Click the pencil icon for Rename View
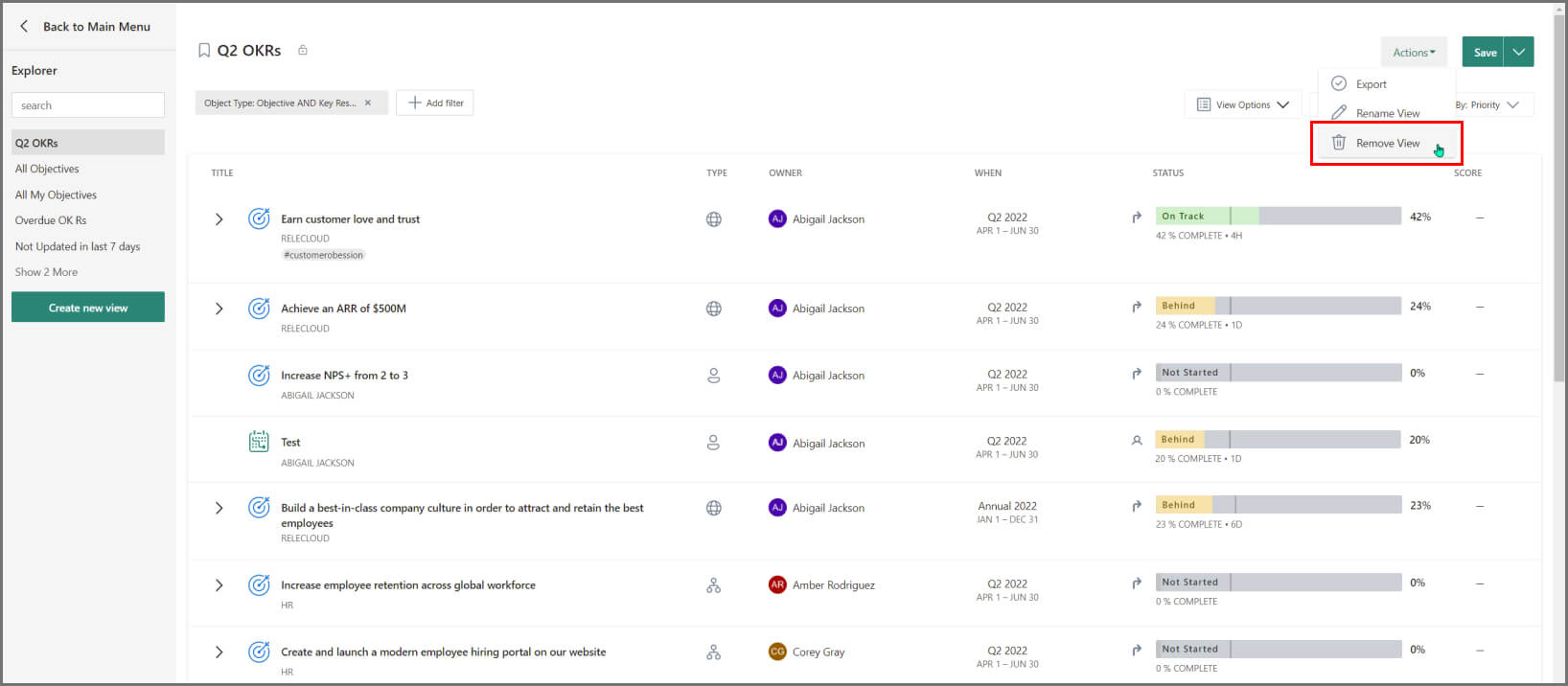1568x686 pixels. (1339, 113)
